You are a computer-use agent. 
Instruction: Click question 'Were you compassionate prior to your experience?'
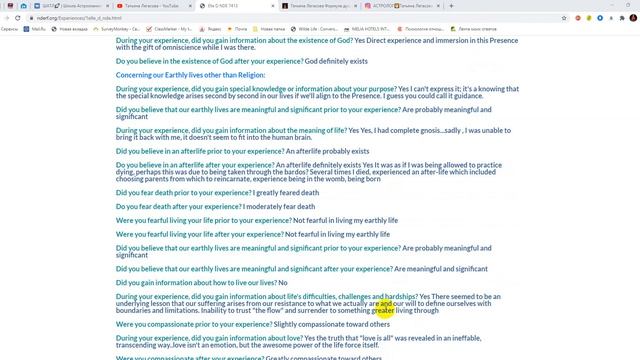(x=194, y=324)
